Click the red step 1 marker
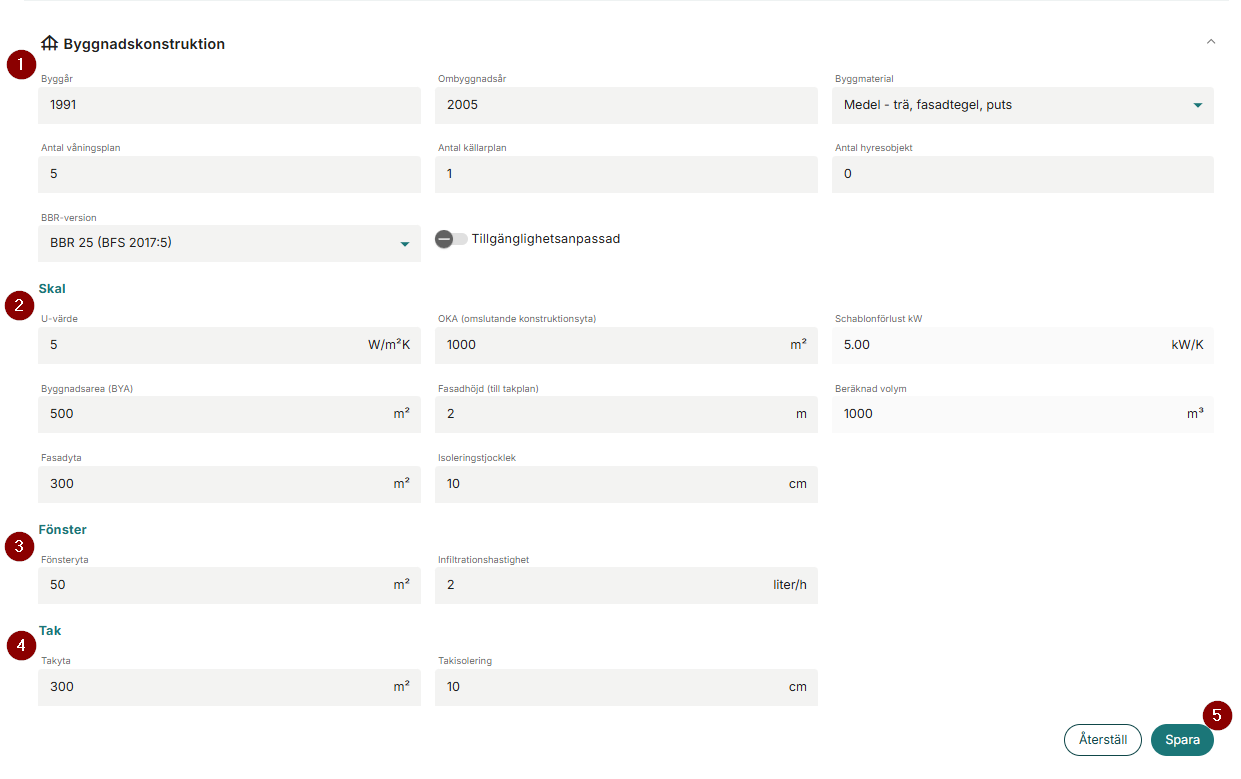The image size is (1241, 779). [19, 65]
